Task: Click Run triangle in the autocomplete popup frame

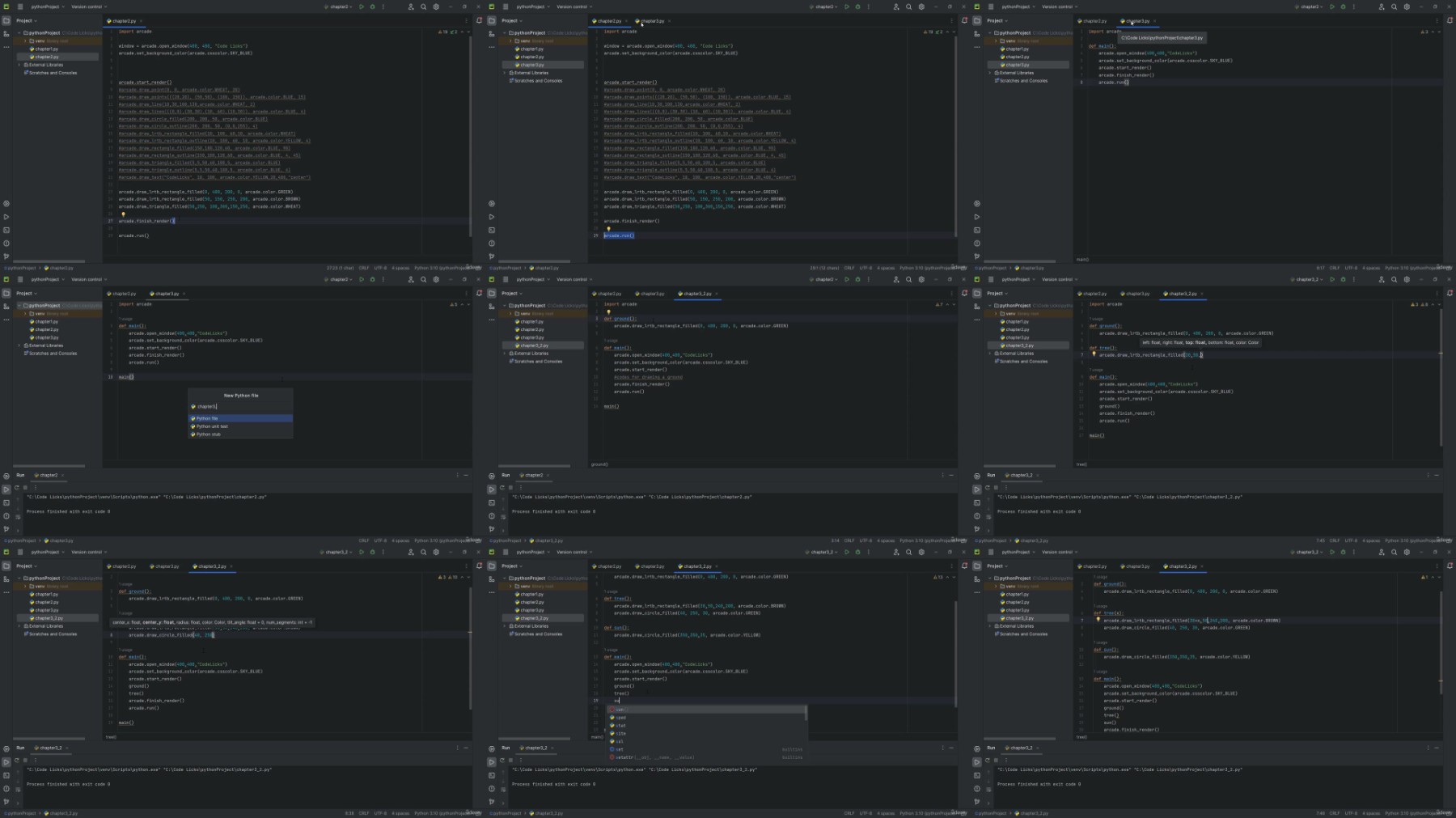Action: pos(847,552)
